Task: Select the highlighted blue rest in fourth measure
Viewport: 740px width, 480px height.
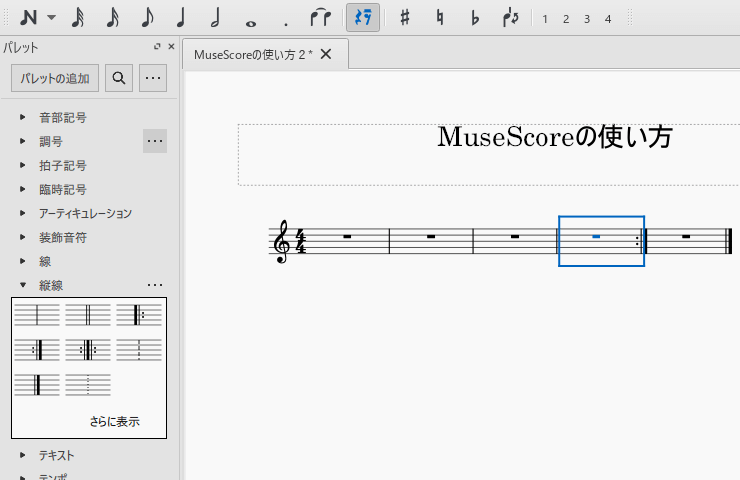Action: coord(596,236)
